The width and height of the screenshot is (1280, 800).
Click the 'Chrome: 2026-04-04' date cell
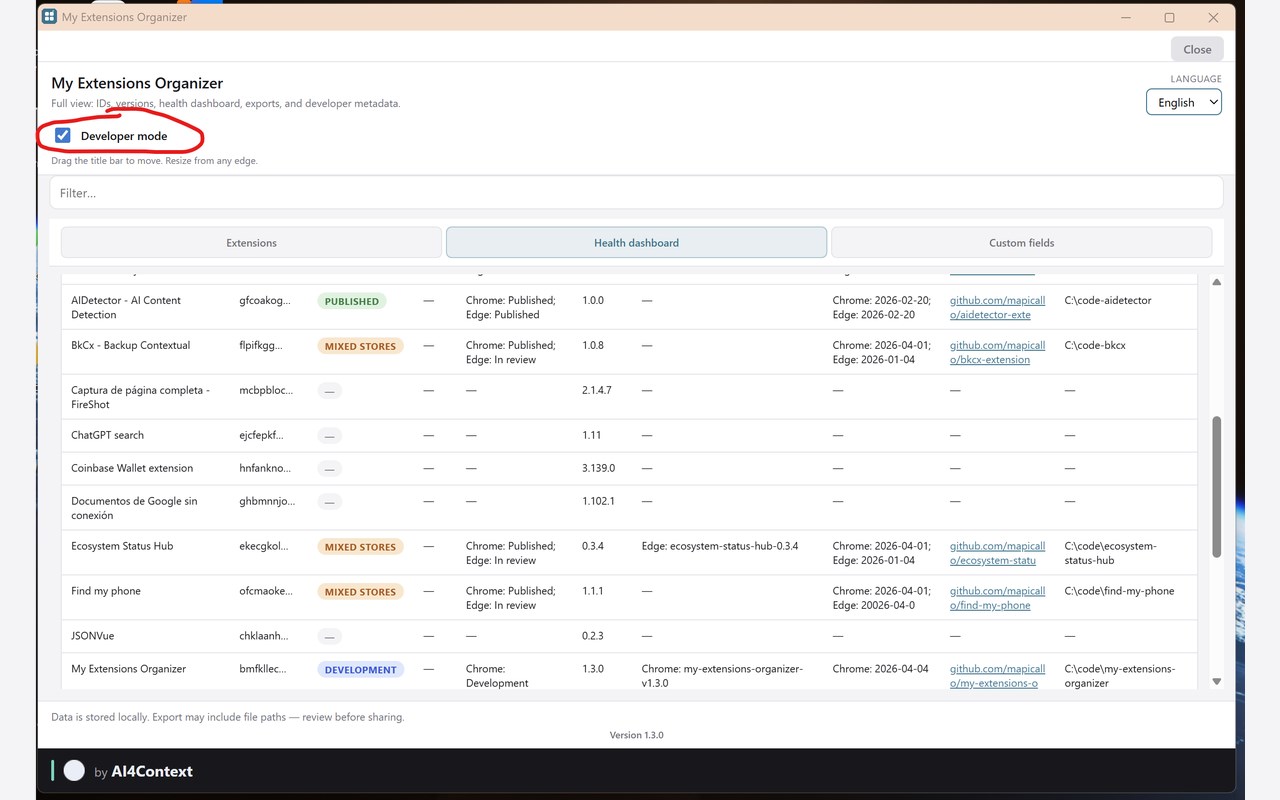880,669
